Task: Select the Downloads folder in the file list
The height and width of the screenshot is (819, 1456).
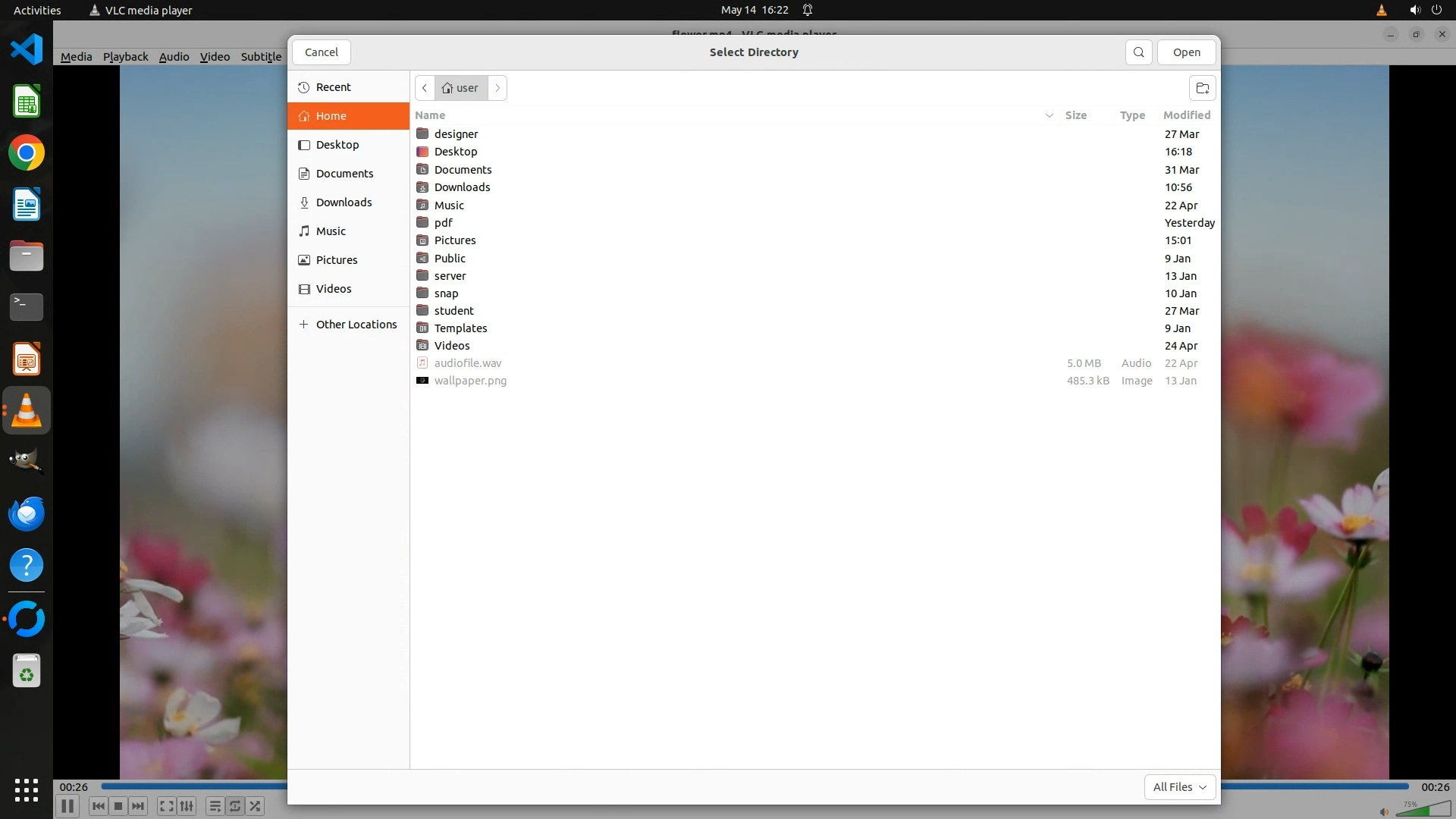Action: 462,187
